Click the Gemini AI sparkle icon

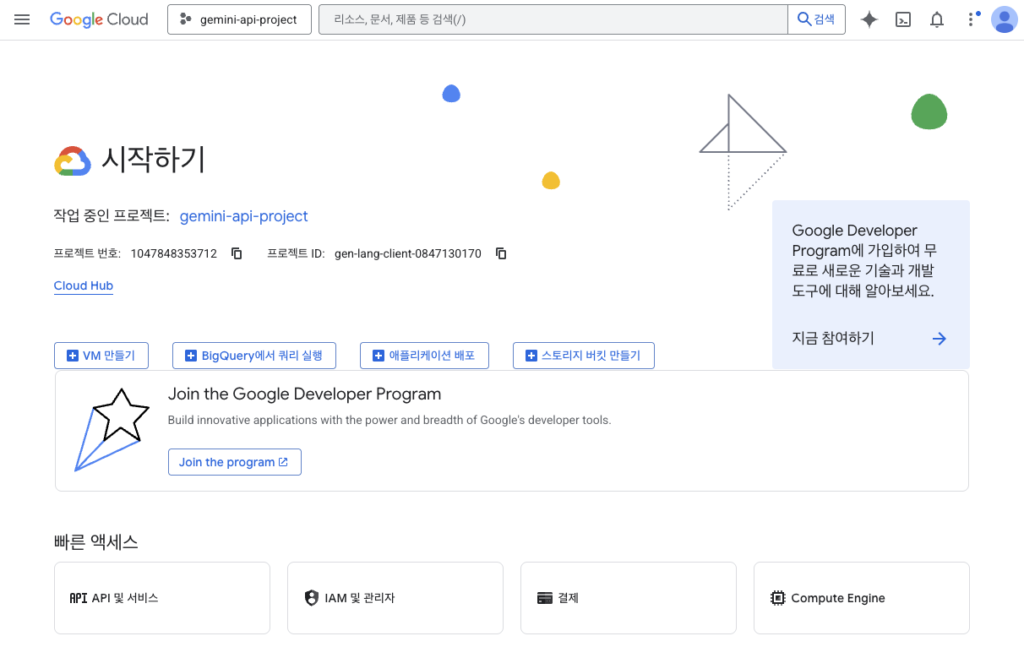869,20
